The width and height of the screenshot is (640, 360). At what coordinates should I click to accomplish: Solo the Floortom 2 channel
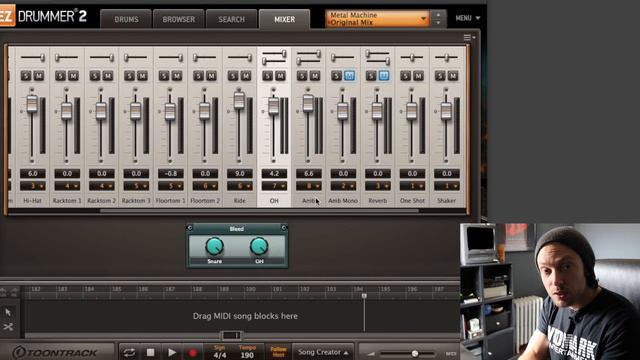coord(198,76)
